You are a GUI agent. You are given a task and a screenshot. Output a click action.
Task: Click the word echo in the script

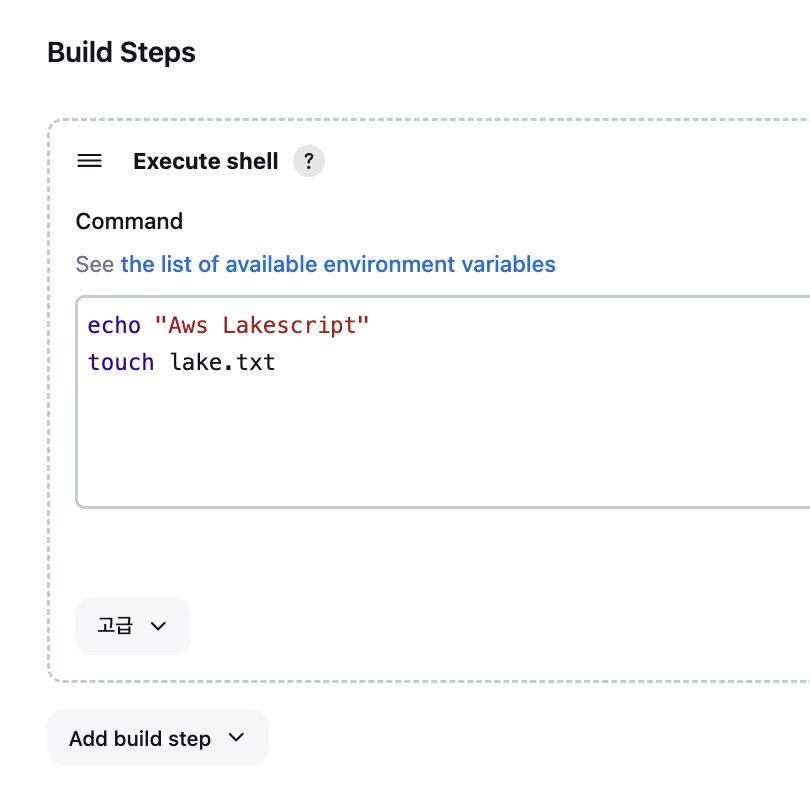tap(114, 325)
